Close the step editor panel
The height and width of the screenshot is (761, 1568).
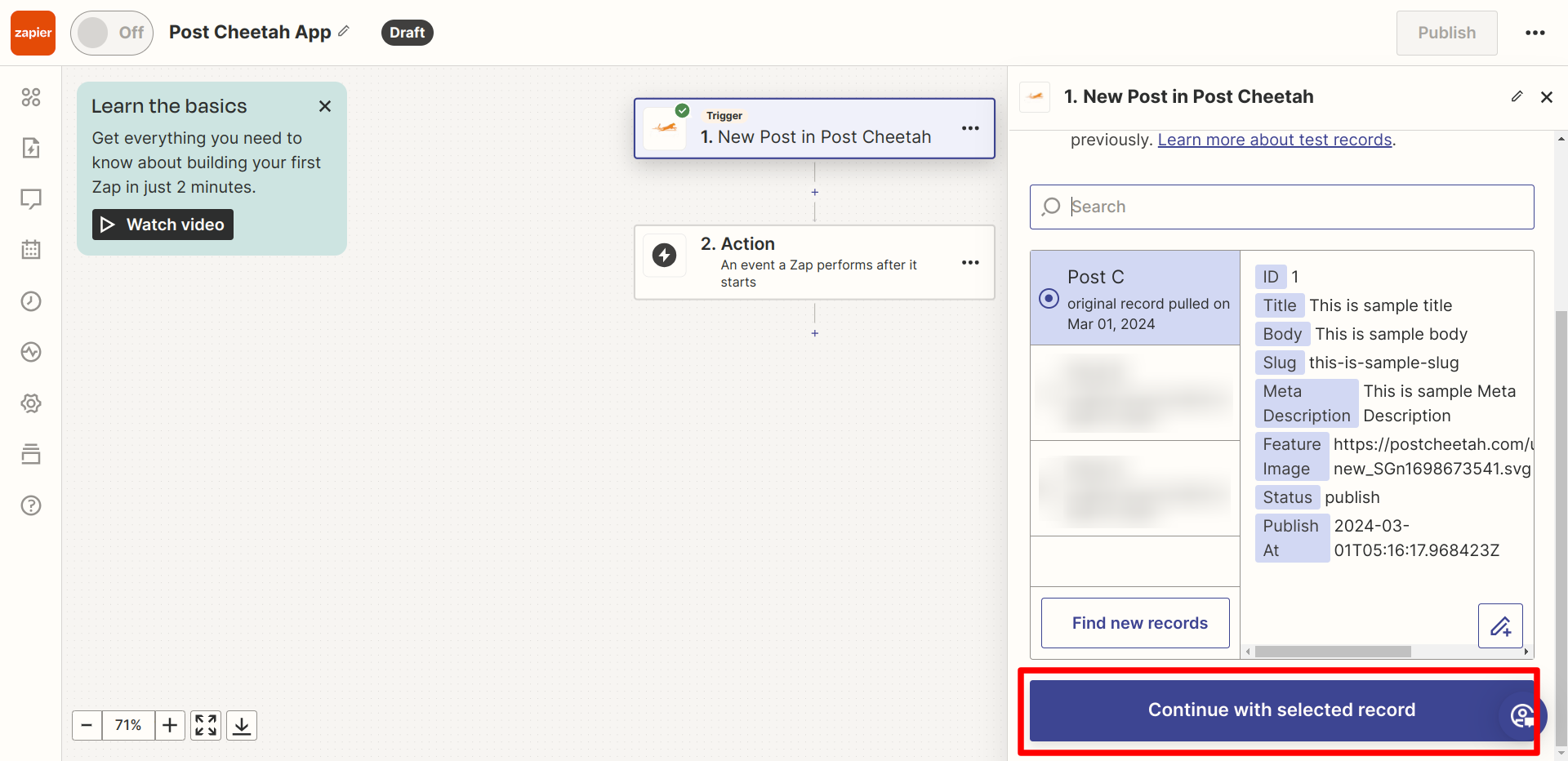coord(1546,97)
